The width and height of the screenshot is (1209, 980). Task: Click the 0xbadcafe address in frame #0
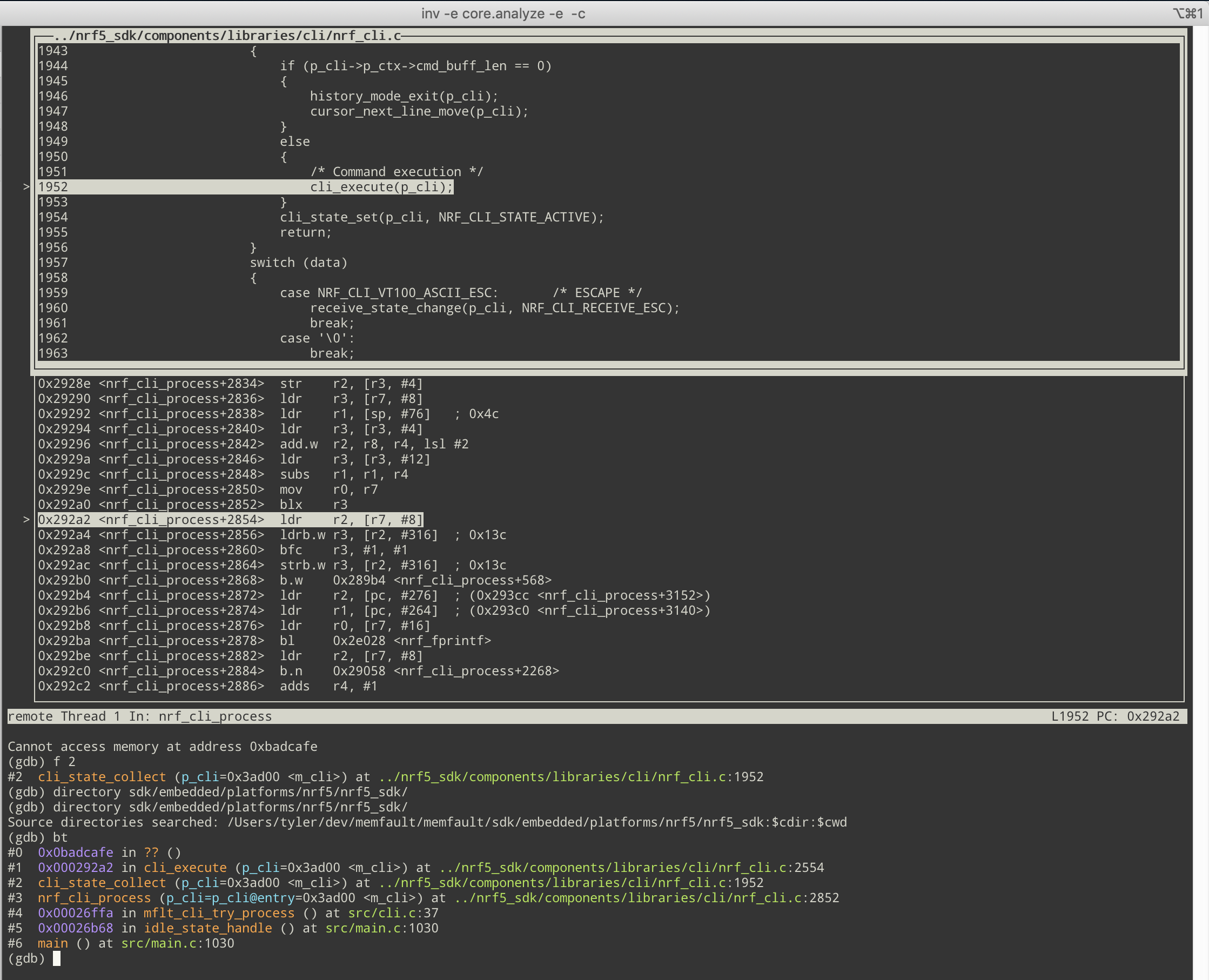[75, 853]
